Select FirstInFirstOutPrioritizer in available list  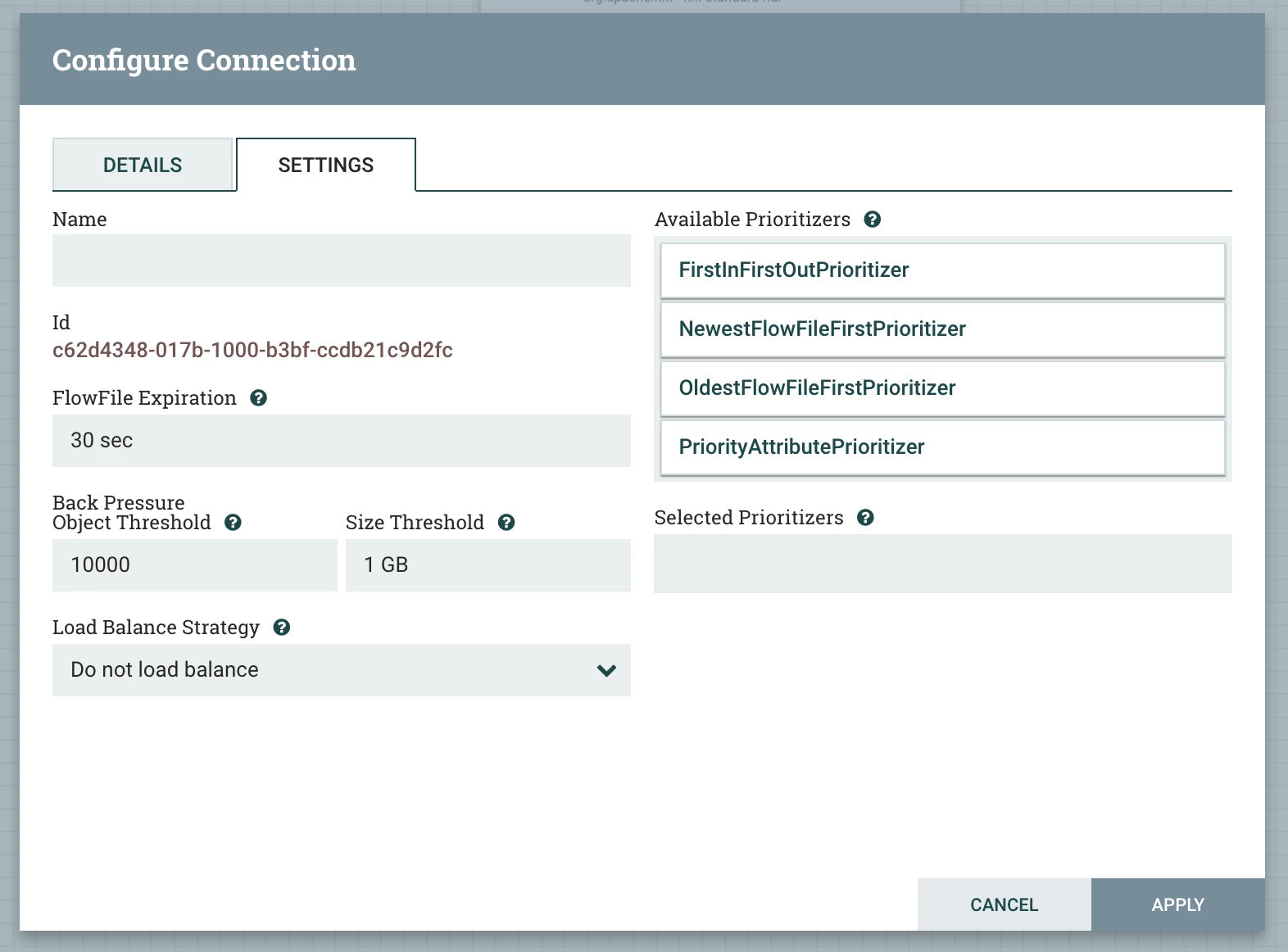click(943, 270)
